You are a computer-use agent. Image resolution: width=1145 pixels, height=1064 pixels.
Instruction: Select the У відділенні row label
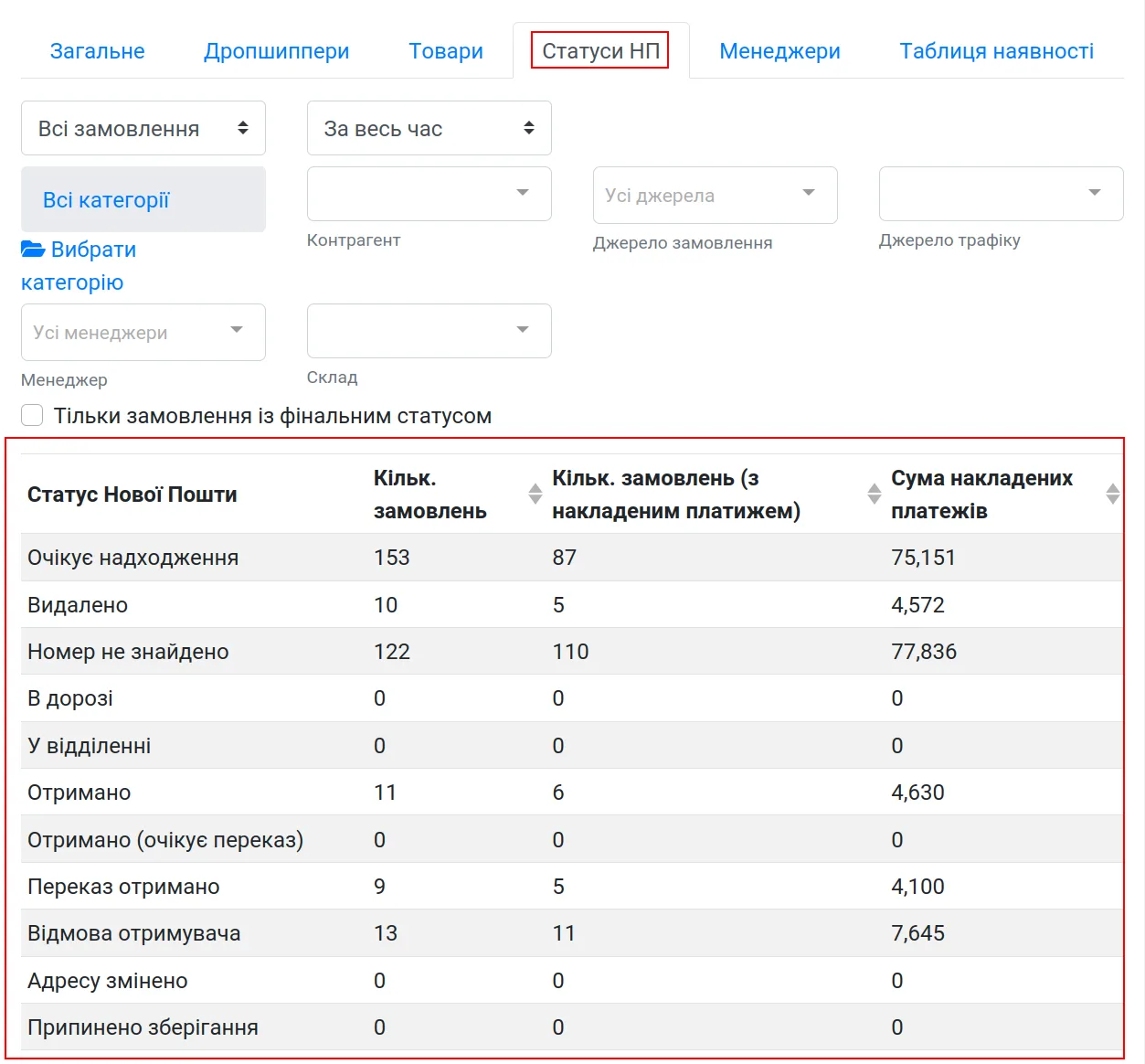pyautogui.click(x=90, y=746)
